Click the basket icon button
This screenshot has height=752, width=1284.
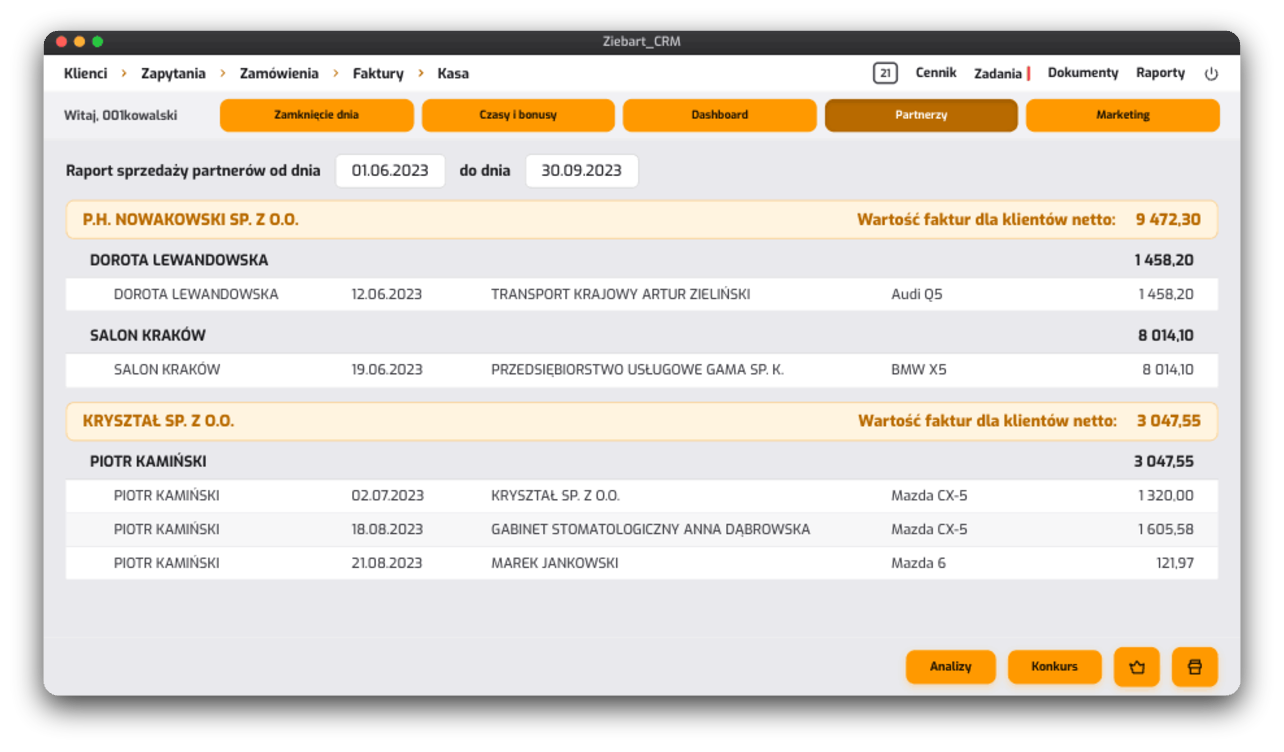1137,667
